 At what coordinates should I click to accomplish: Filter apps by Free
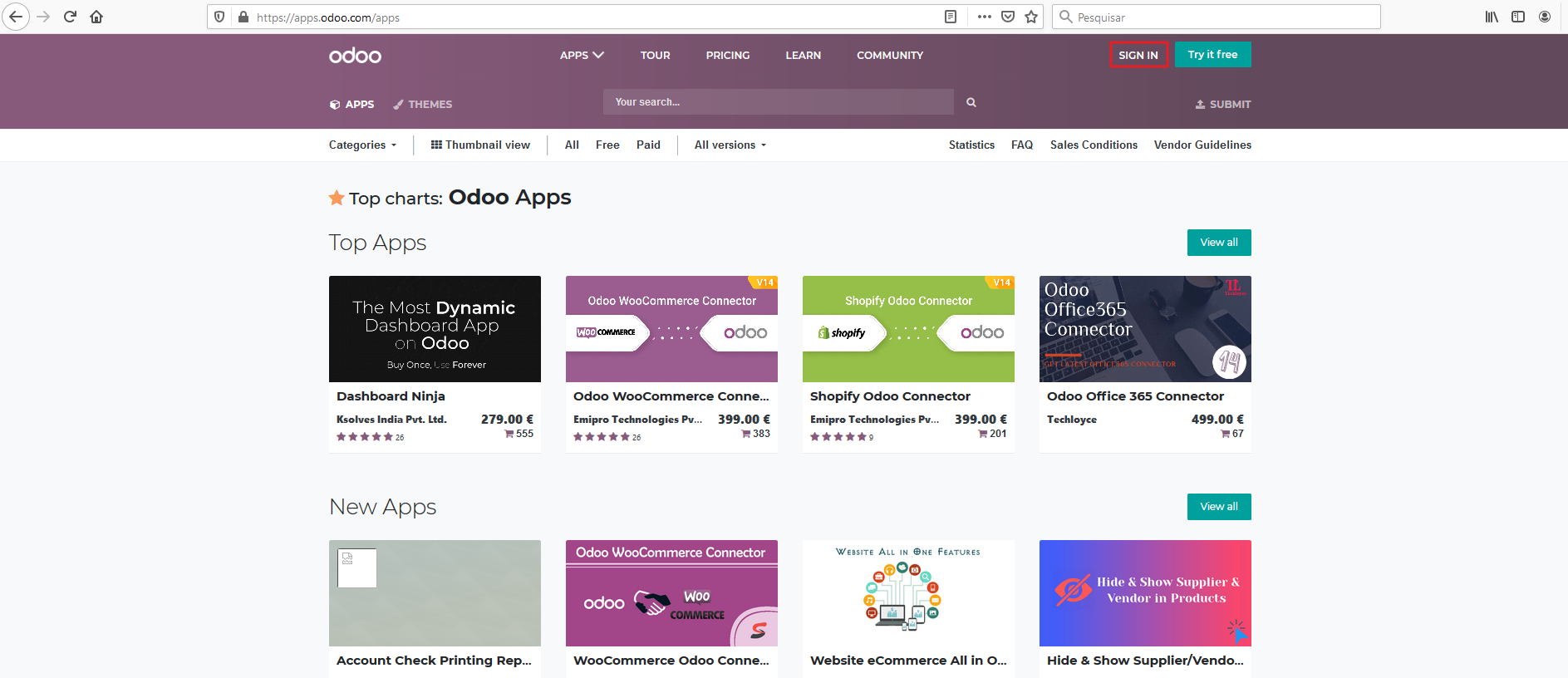click(x=607, y=145)
